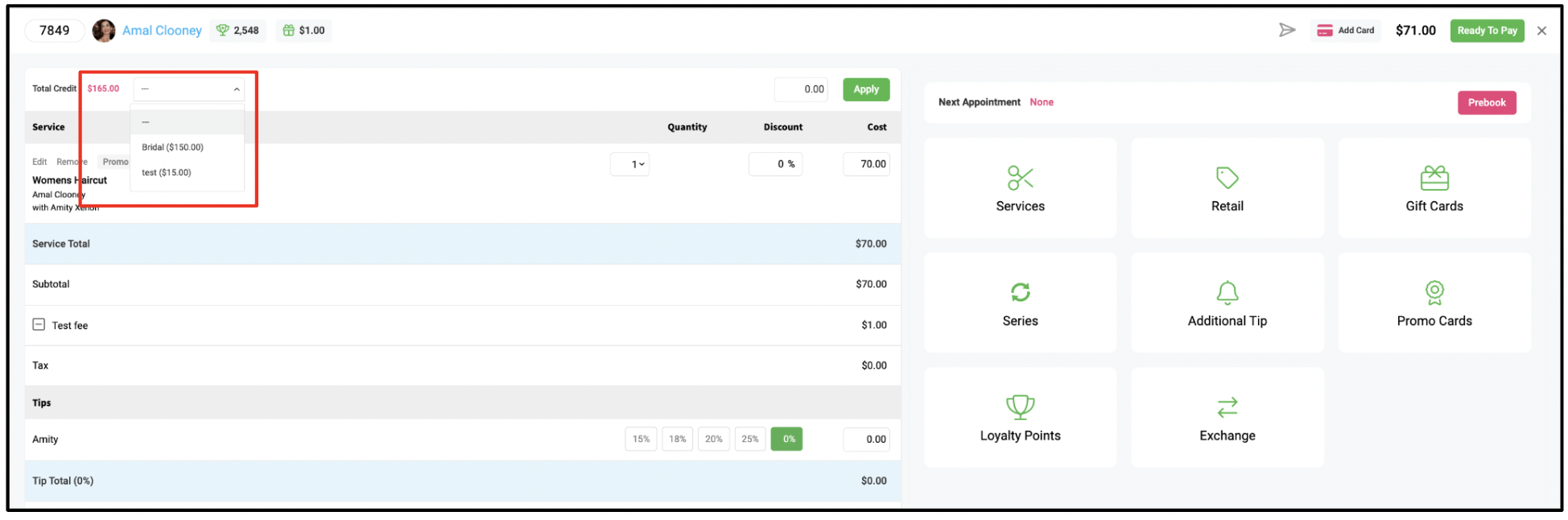Select the Promo Cards ribbon icon

point(1434,292)
